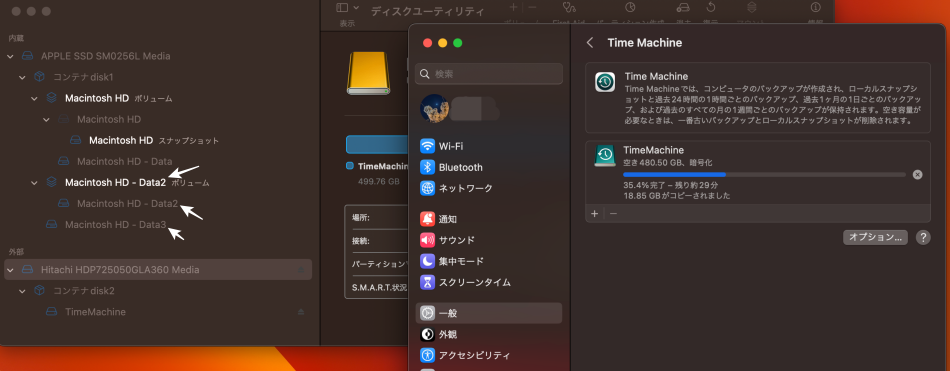Click the remove volume minus icon in Disk Utility
The height and width of the screenshot is (371, 950).
pos(533,7)
